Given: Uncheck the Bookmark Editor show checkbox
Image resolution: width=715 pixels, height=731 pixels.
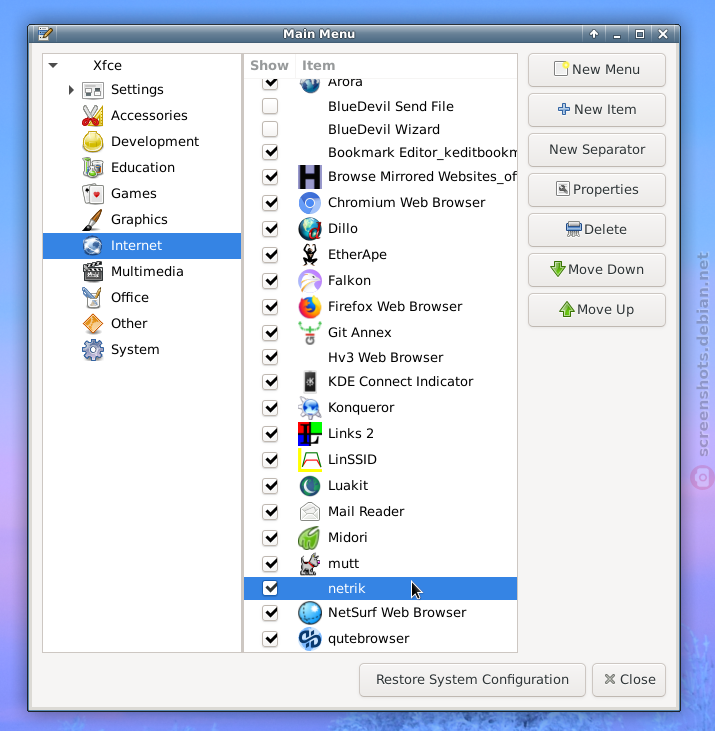Looking at the screenshot, I should (x=270, y=152).
